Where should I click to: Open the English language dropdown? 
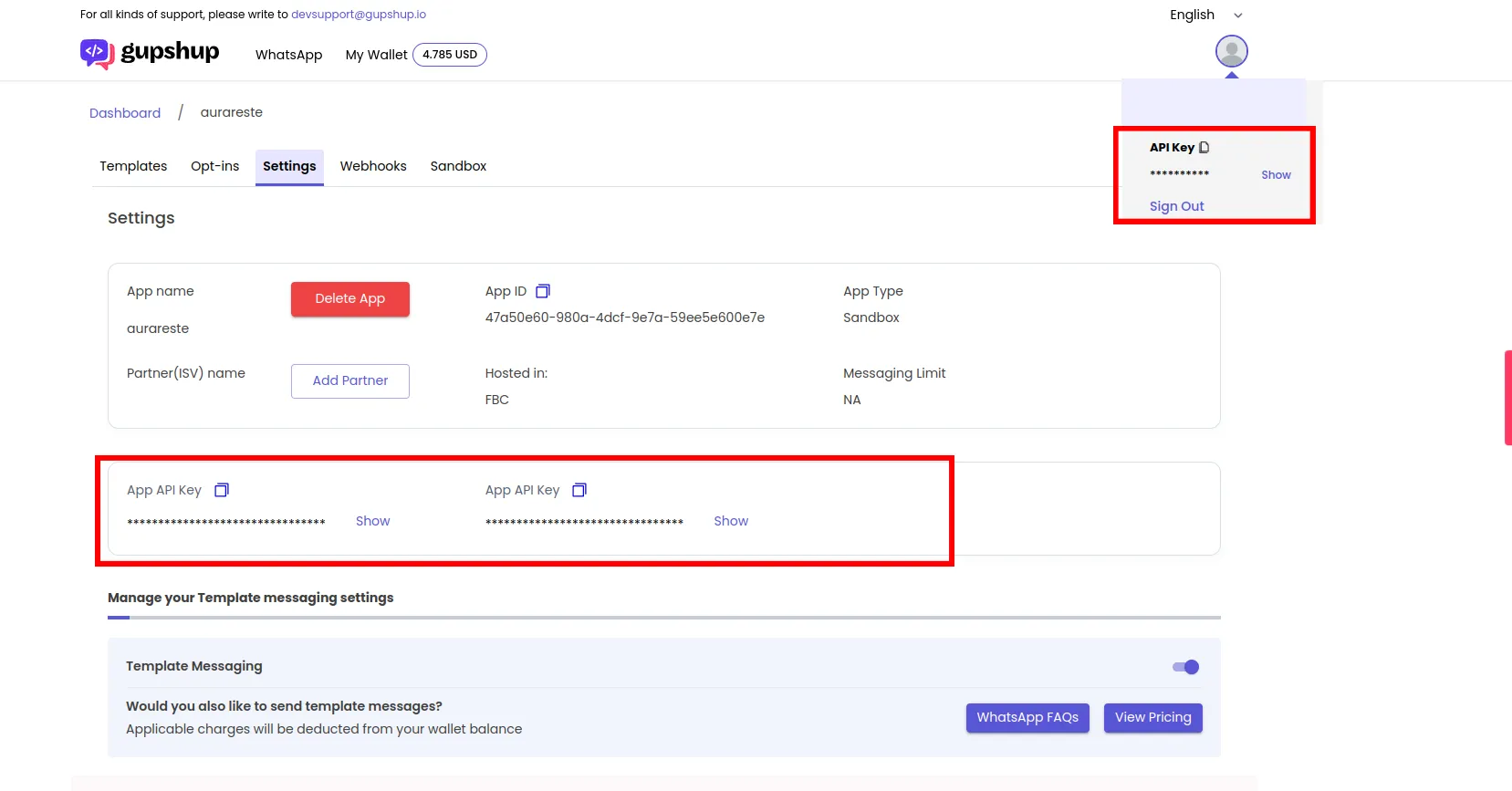tap(1206, 15)
